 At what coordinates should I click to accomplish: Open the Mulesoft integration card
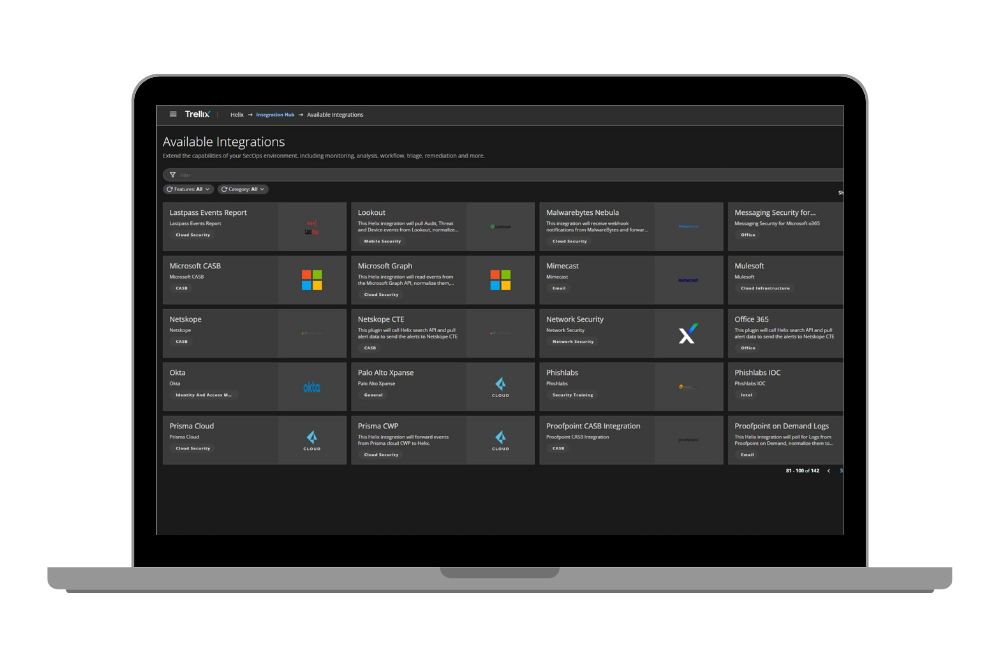click(786, 280)
